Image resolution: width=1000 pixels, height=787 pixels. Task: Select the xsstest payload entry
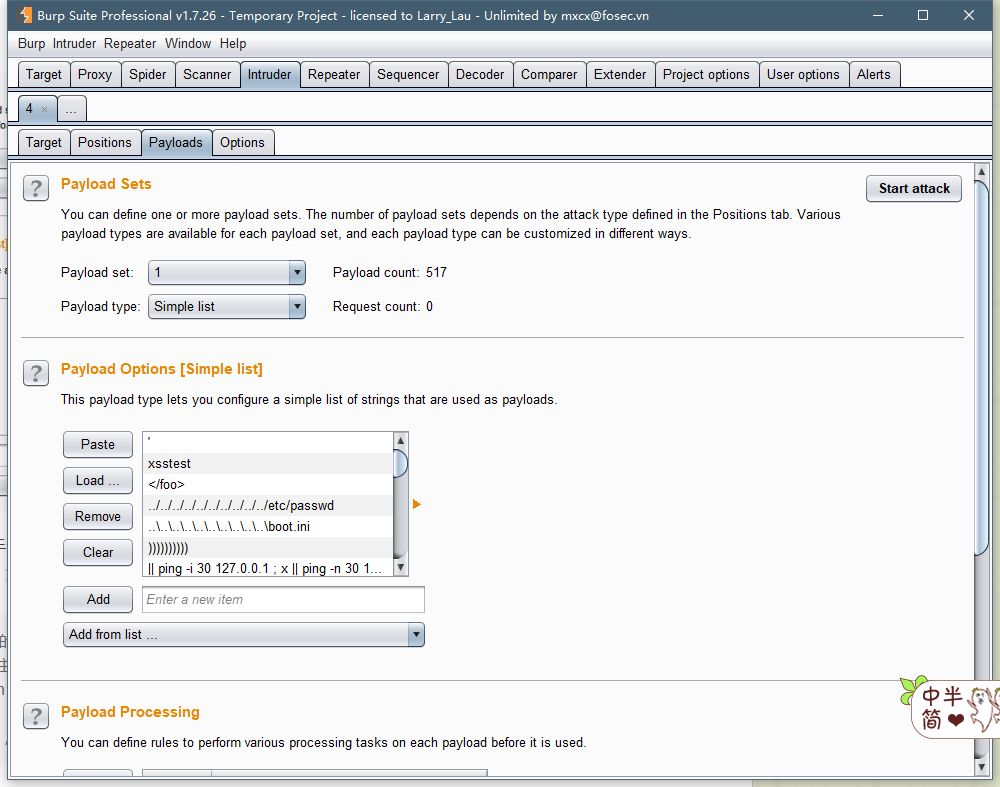click(x=268, y=463)
